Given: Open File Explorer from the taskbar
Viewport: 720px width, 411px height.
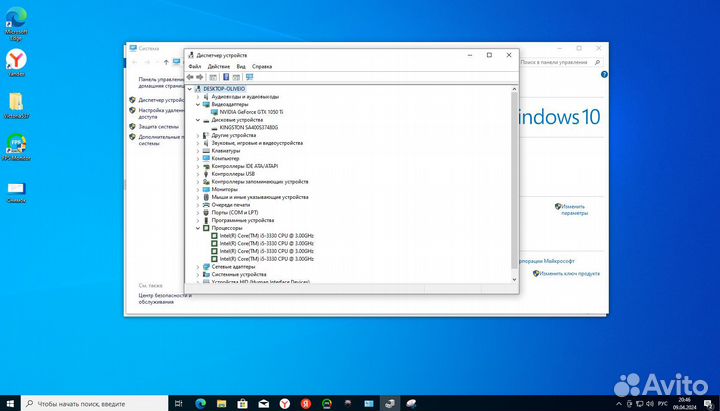Looking at the screenshot, I should pyautogui.click(x=221, y=404).
